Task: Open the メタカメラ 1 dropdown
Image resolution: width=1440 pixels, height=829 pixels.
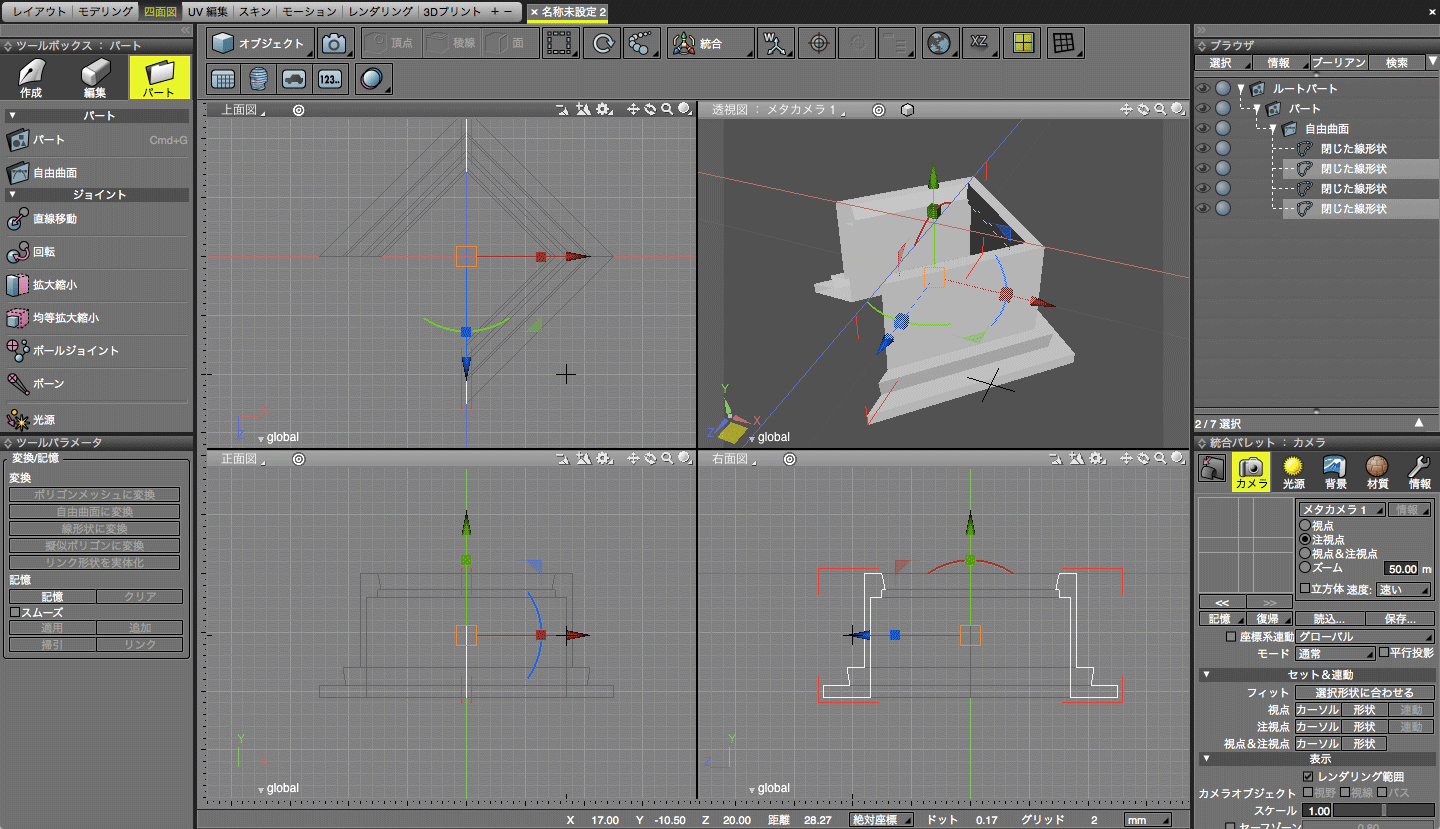Action: point(1342,509)
